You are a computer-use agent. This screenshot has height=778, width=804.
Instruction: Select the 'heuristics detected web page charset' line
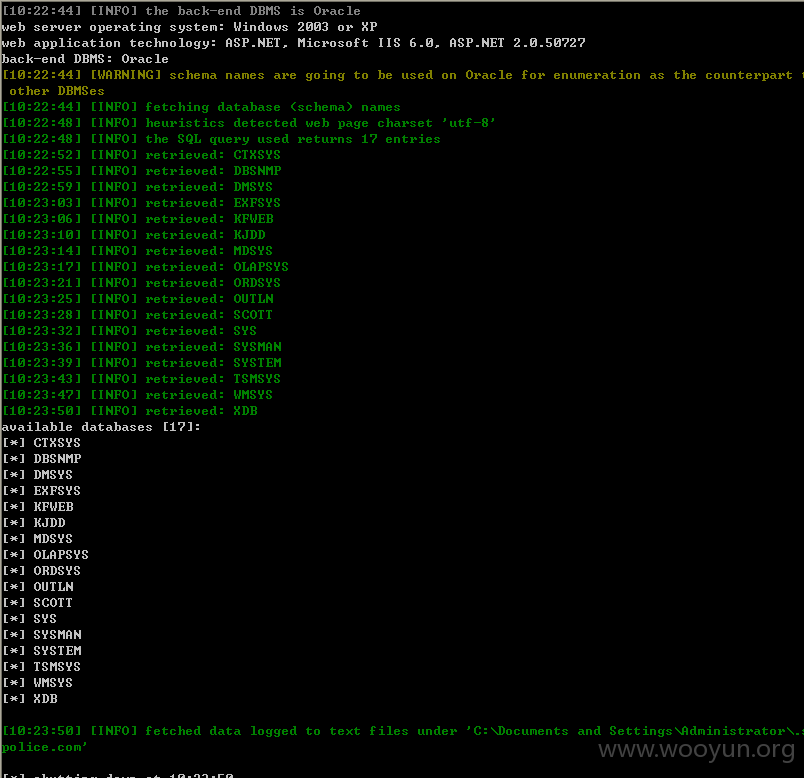tap(249, 123)
